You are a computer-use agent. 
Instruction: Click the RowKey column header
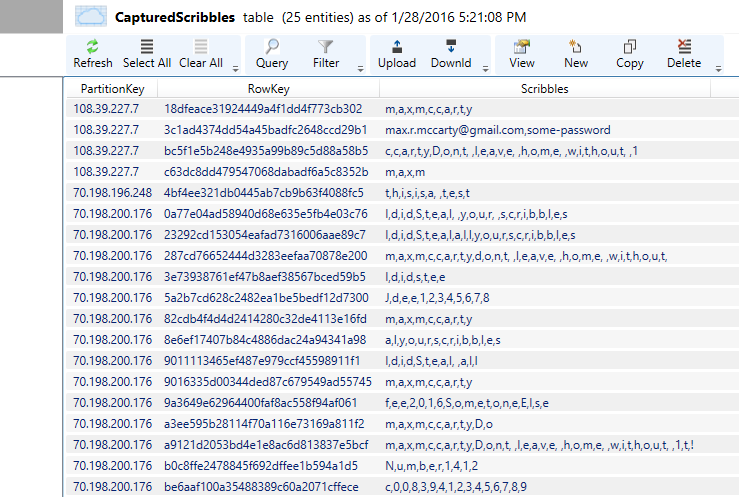point(267,89)
